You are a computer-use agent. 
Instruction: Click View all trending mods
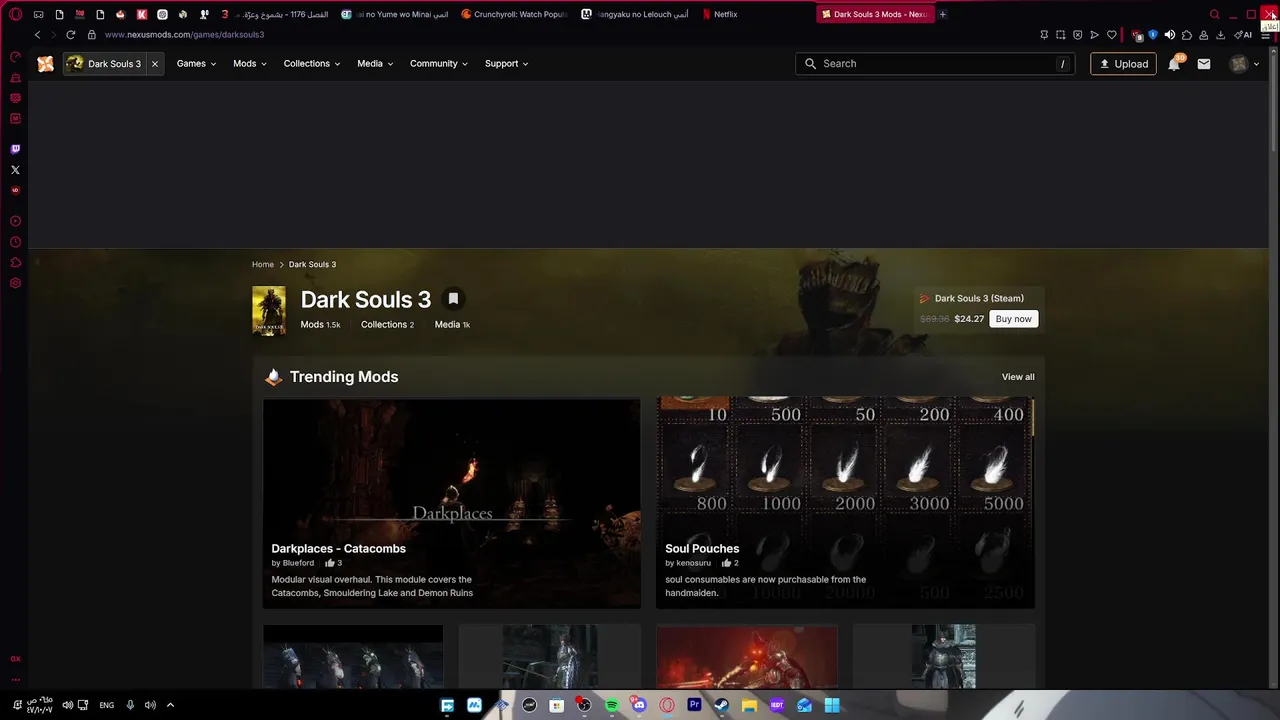(1018, 377)
